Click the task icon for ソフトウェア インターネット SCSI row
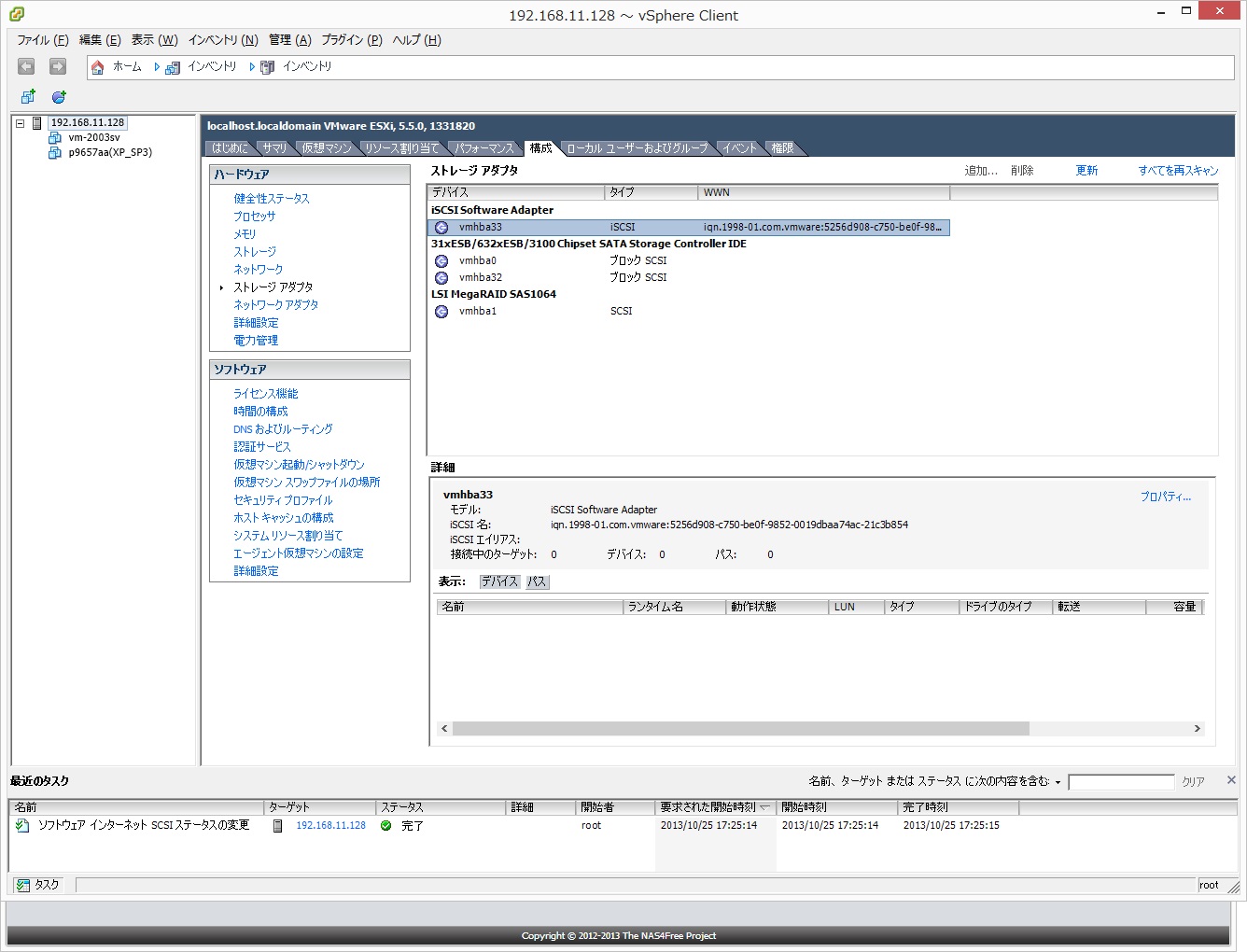The width and height of the screenshot is (1247, 952). coord(22,825)
